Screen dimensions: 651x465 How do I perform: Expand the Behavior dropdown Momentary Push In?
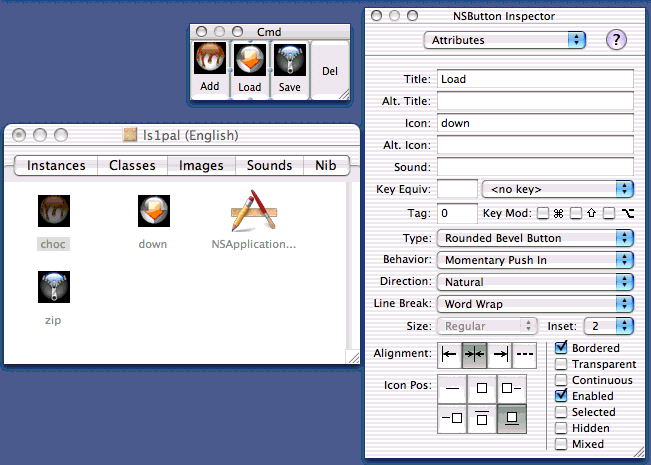point(535,260)
